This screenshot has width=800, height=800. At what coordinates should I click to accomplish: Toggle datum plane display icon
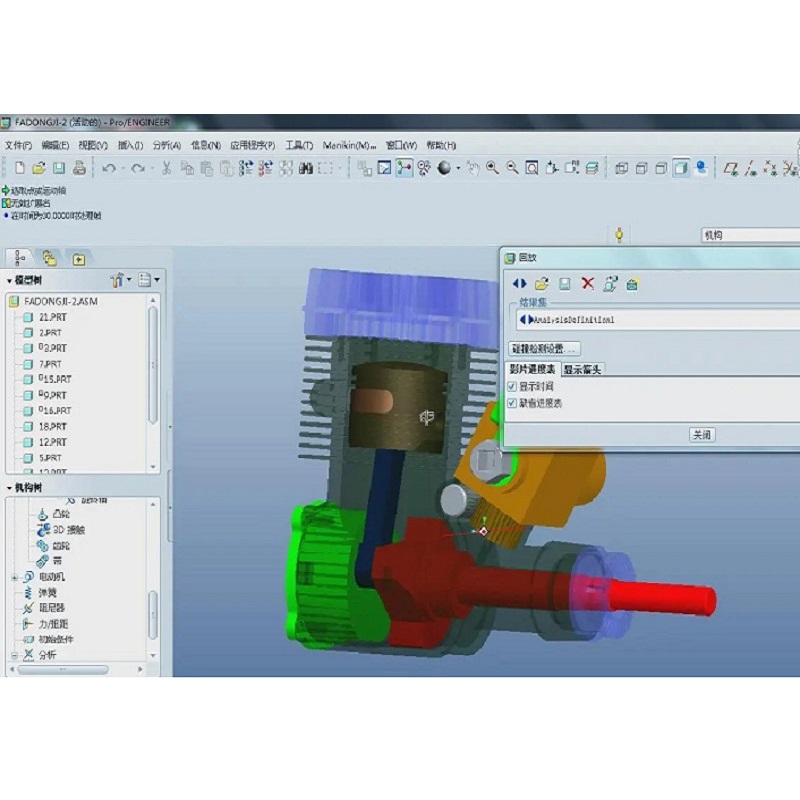coord(731,168)
